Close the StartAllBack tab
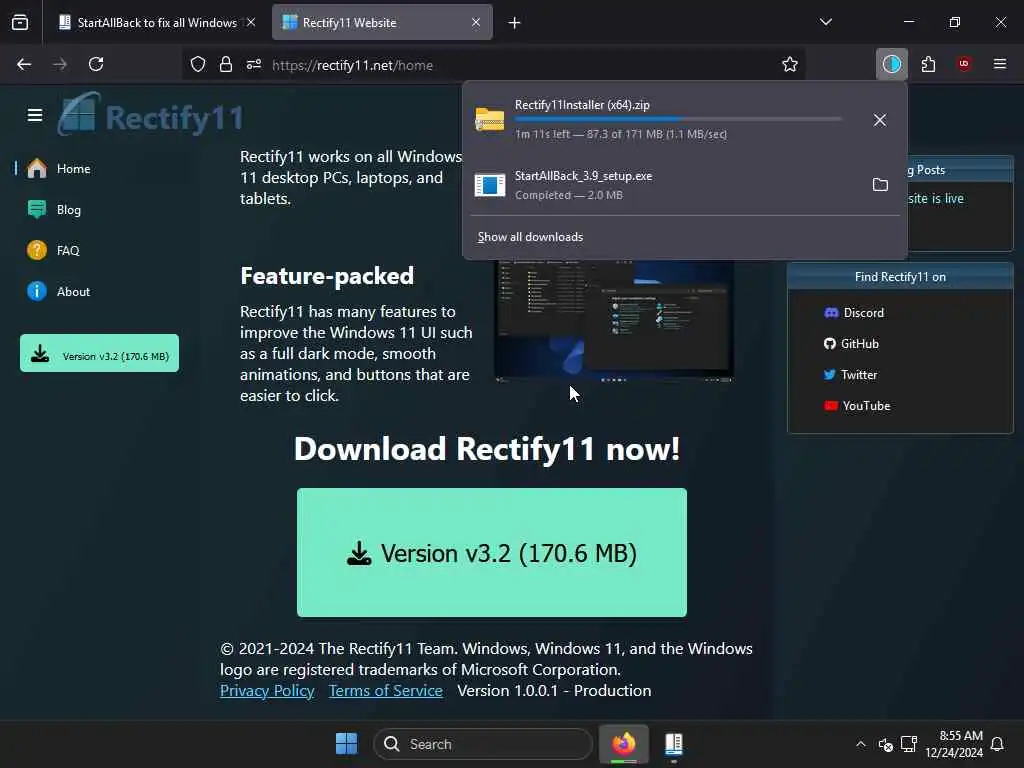1024x768 pixels. 251,23
